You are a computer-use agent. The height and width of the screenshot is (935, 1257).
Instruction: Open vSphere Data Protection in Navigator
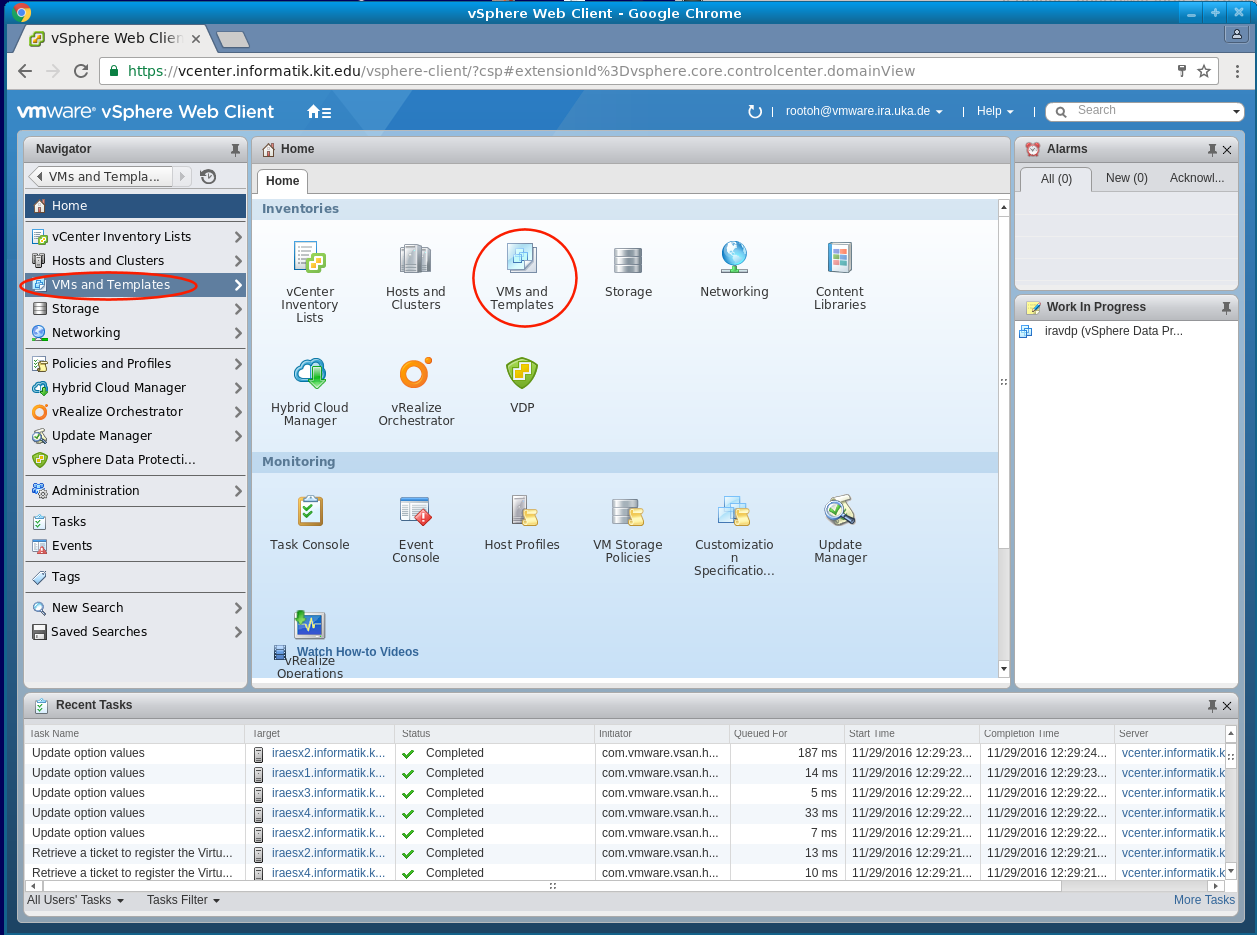point(135,460)
